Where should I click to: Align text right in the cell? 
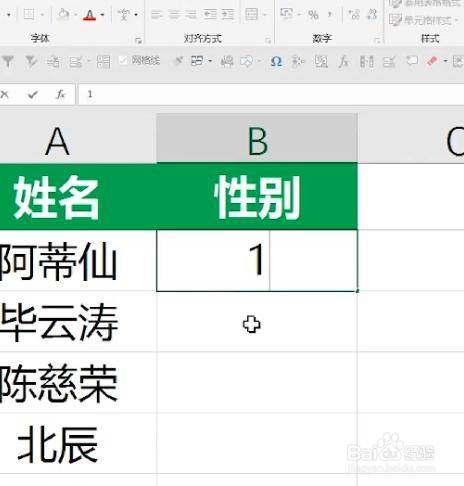[191, 15]
